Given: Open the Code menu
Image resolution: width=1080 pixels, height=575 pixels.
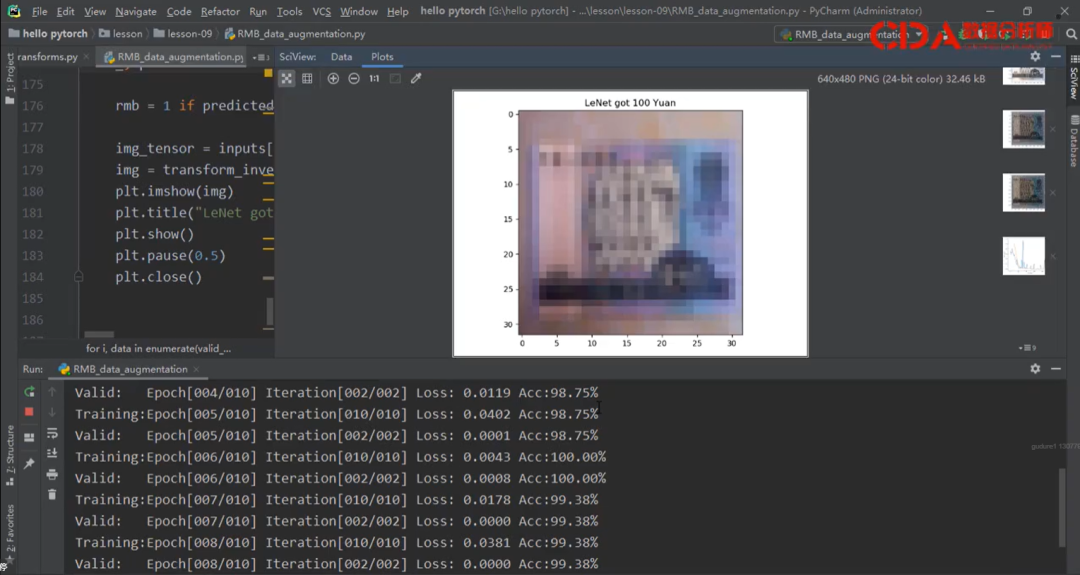Looking at the screenshot, I should coord(179,12).
